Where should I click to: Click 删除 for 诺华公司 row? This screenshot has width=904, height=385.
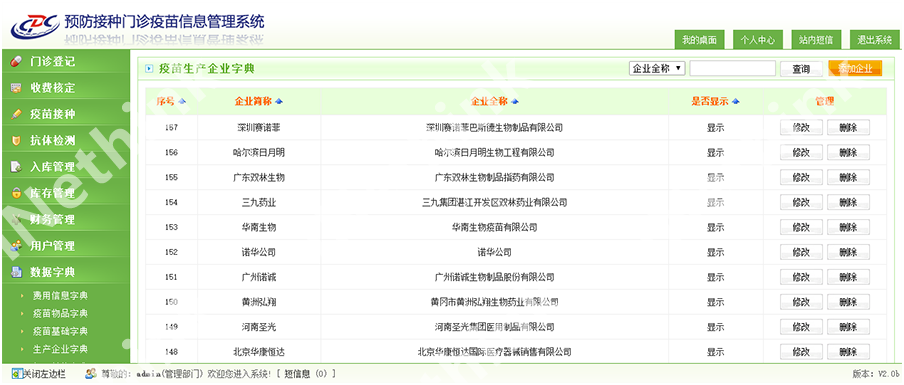[x=848, y=252]
